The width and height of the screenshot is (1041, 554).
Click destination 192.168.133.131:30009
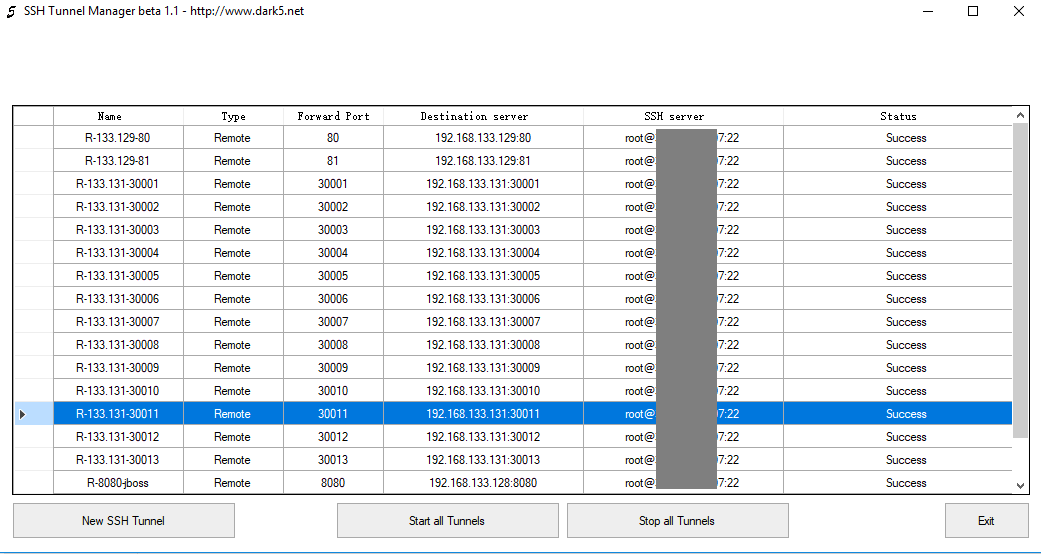(483, 368)
